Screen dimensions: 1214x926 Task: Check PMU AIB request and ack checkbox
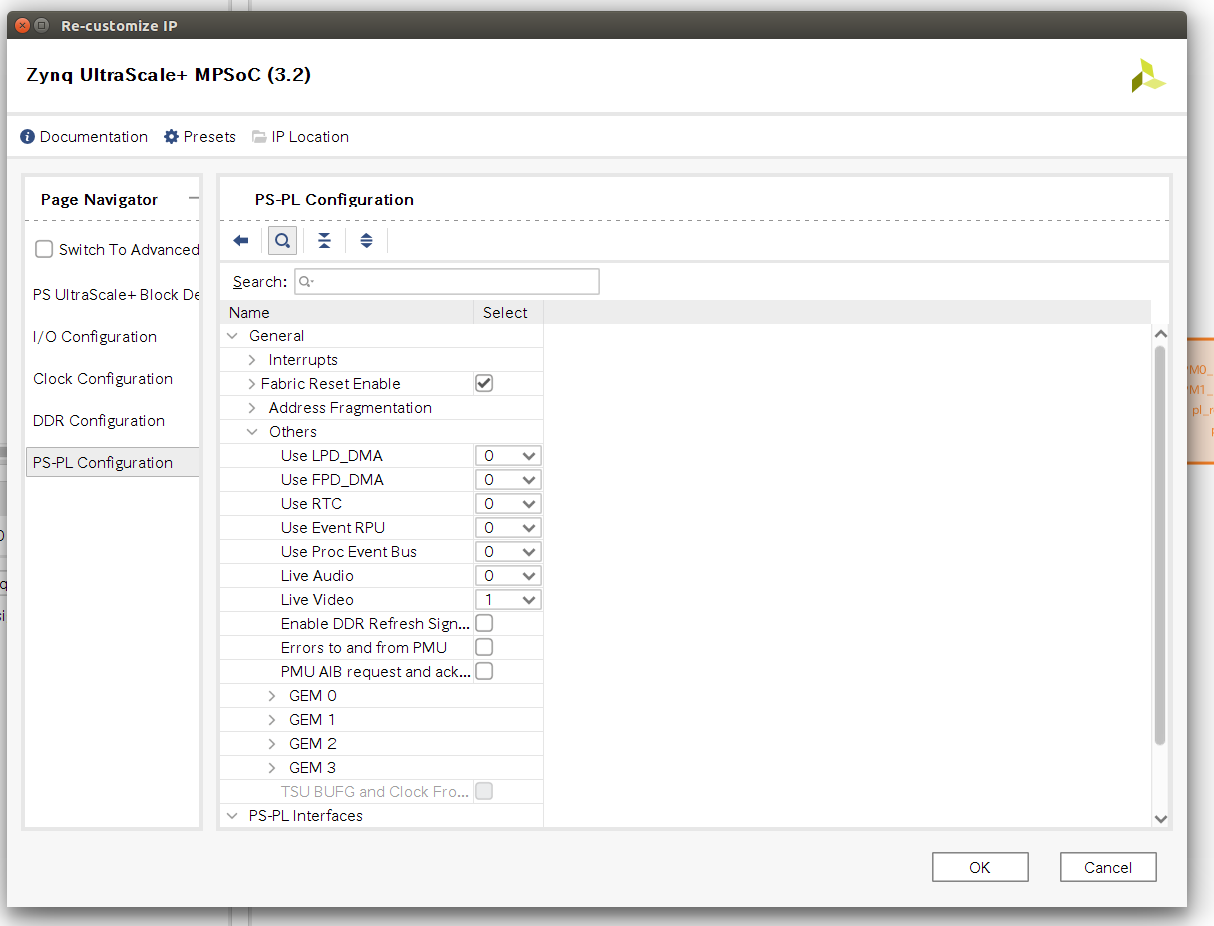coord(484,671)
